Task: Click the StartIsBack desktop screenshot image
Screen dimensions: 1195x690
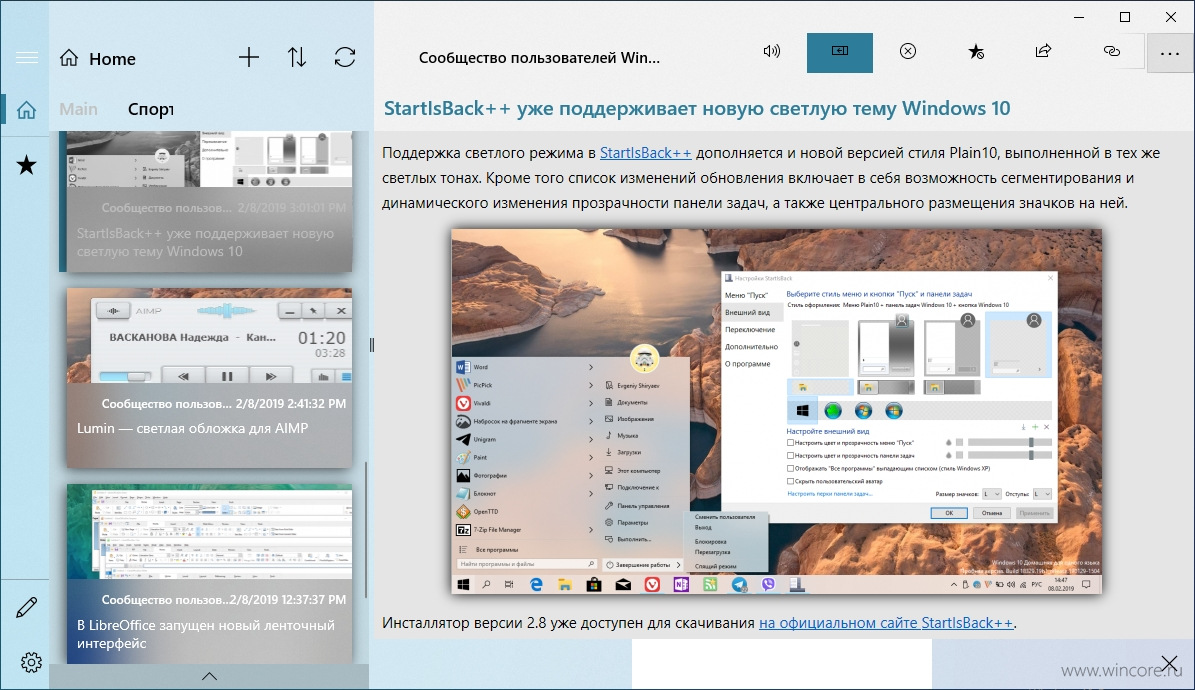Action: tap(777, 412)
